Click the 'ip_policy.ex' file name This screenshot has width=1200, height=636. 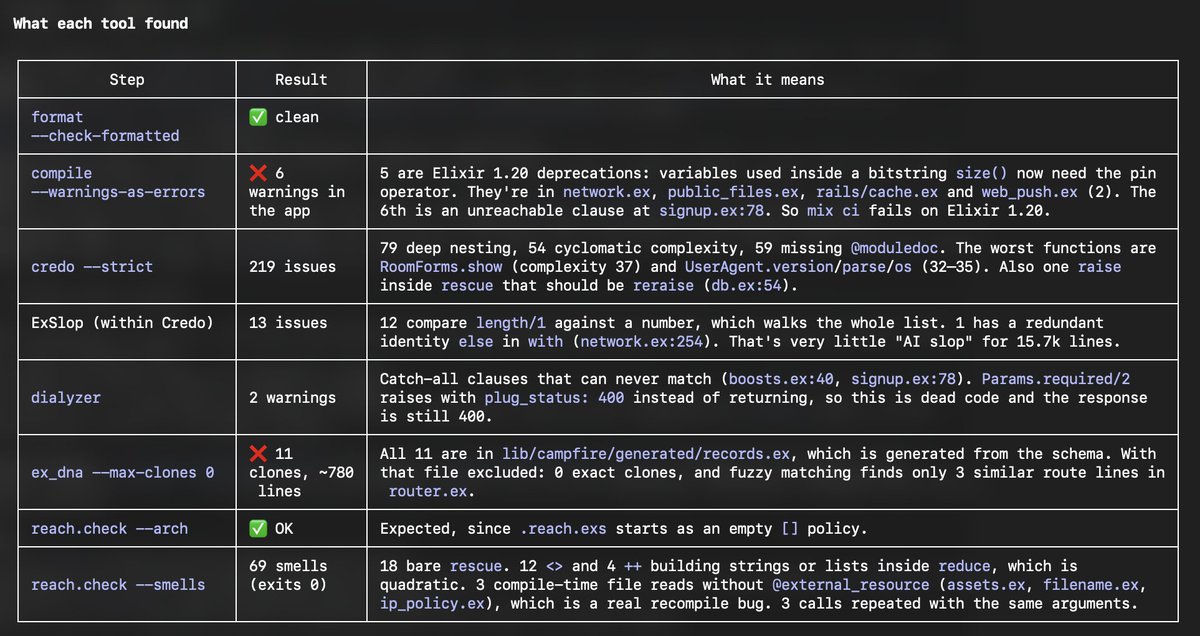(x=432, y=603)
